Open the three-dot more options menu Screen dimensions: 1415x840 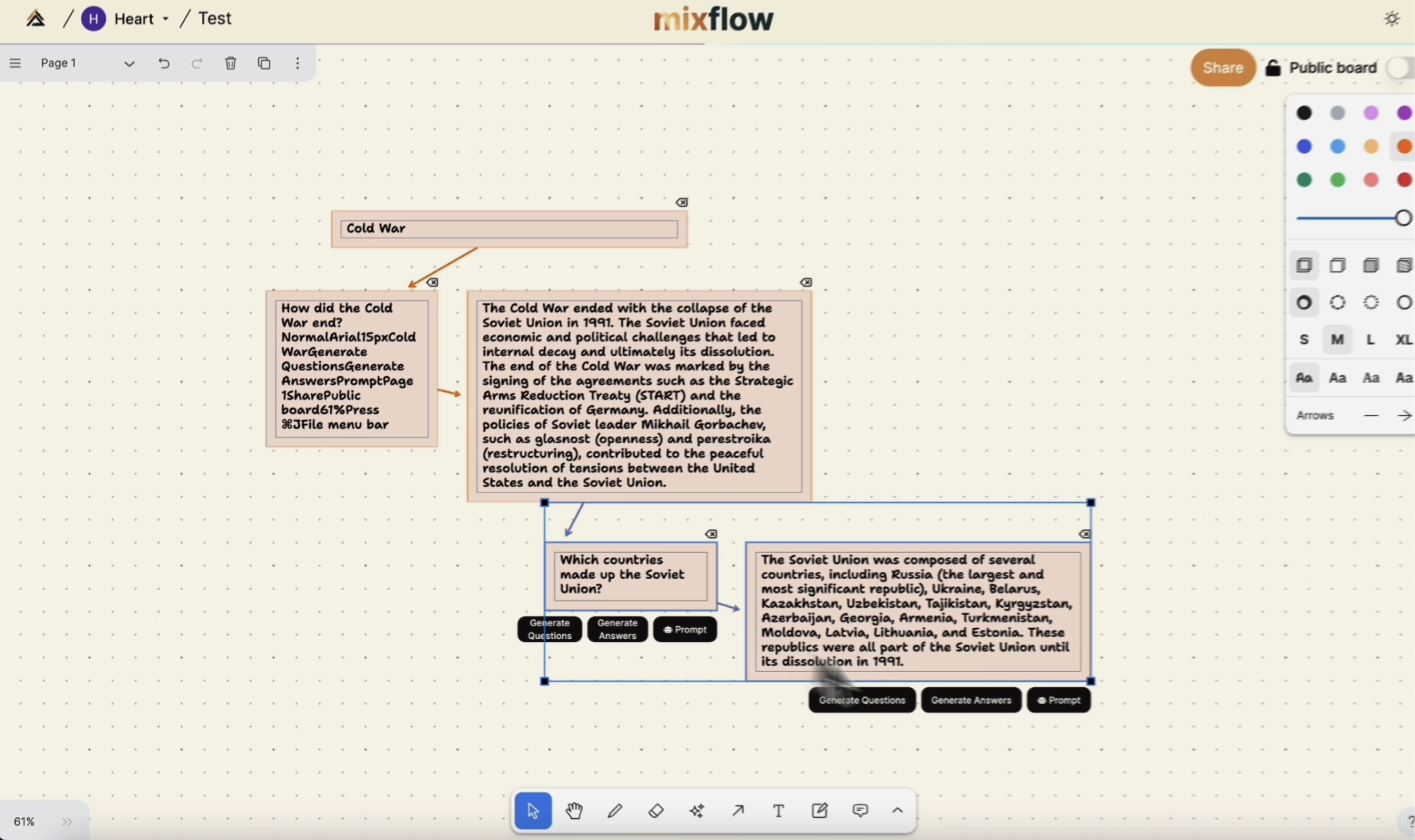[297, 63]
